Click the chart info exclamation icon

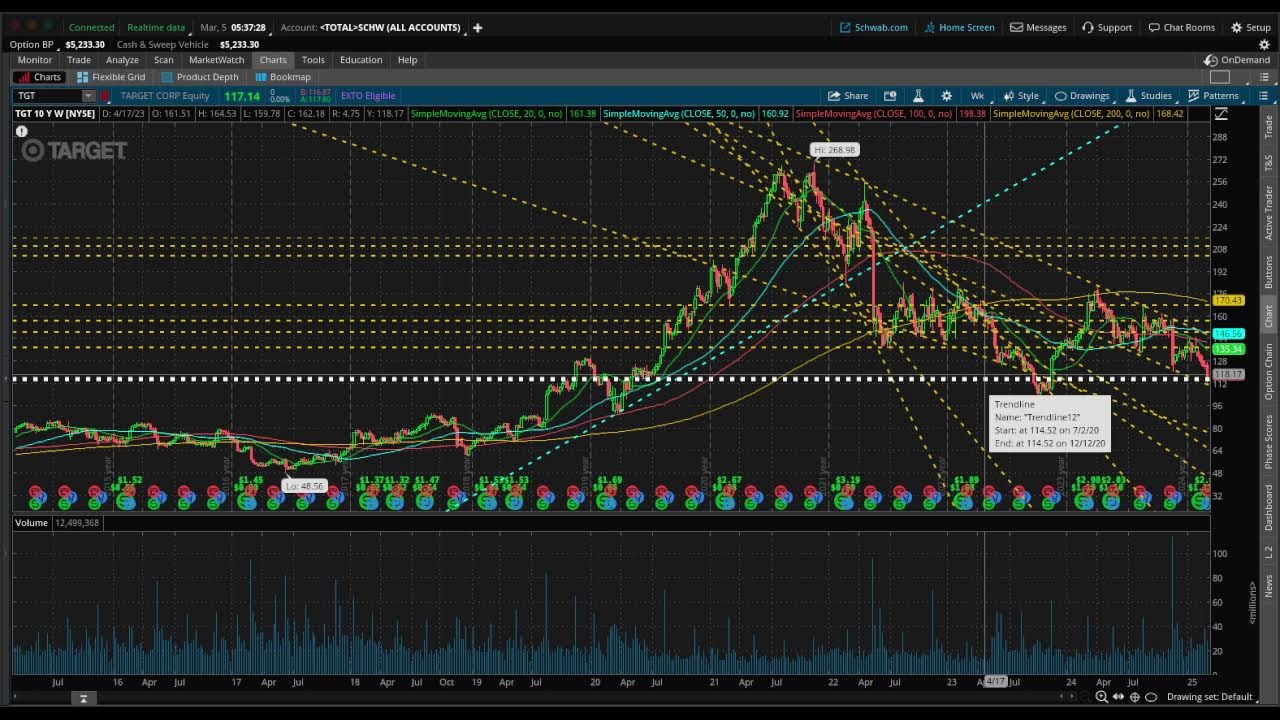point(21,131)
